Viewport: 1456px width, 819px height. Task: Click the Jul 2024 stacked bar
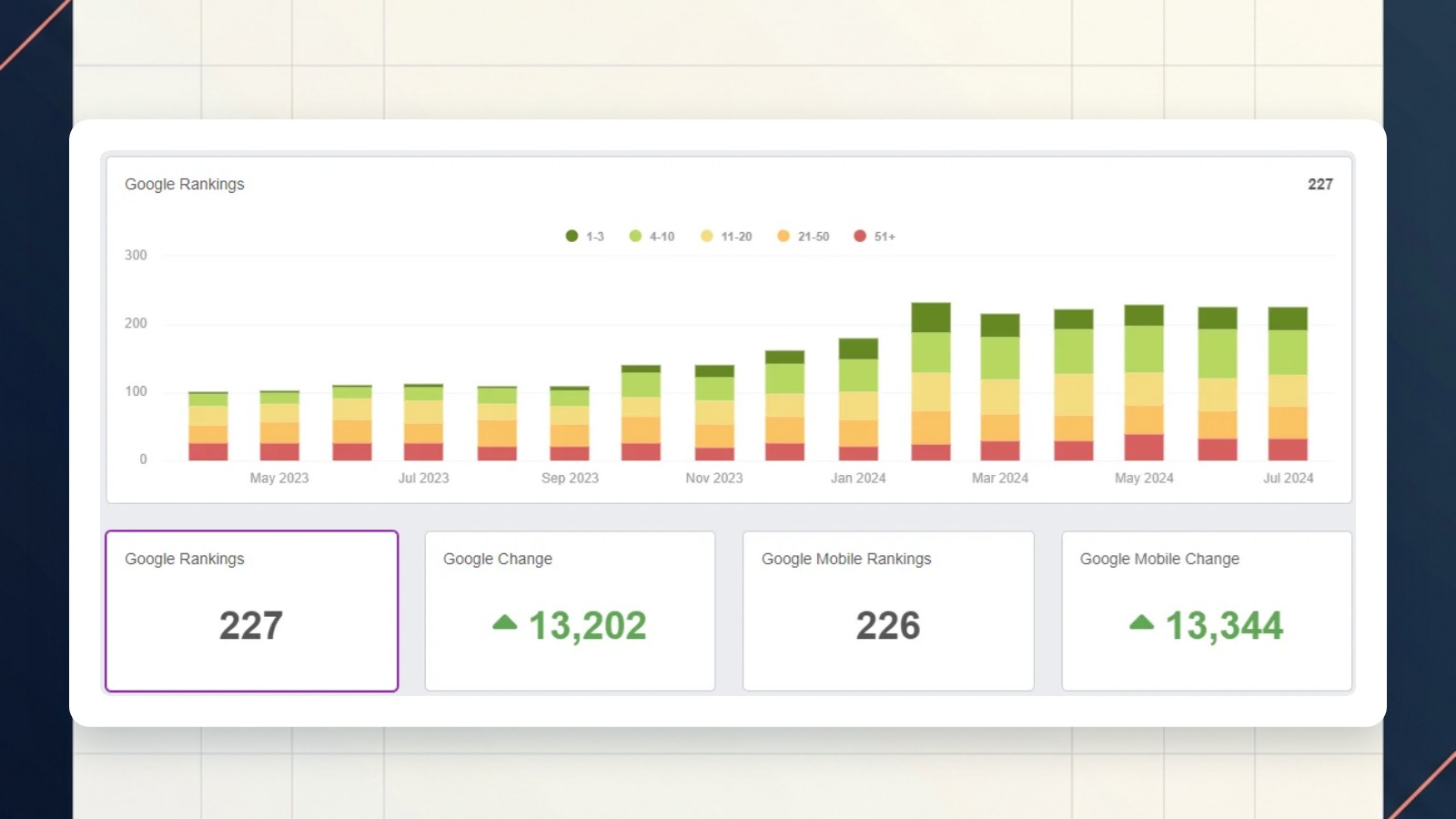point(1288,383)
